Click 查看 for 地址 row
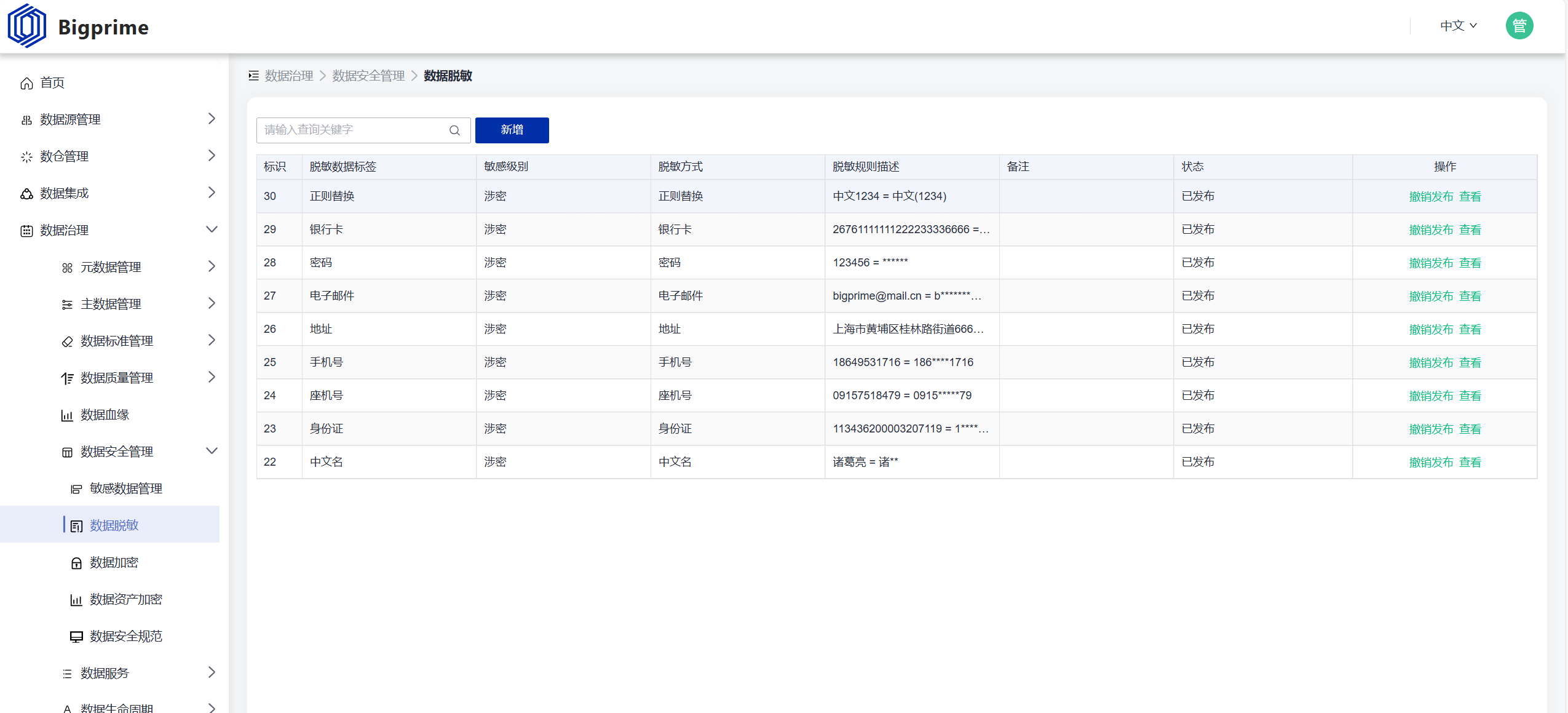The image size is (1568, 713). pyautogui.click(x=1470, y=329)
